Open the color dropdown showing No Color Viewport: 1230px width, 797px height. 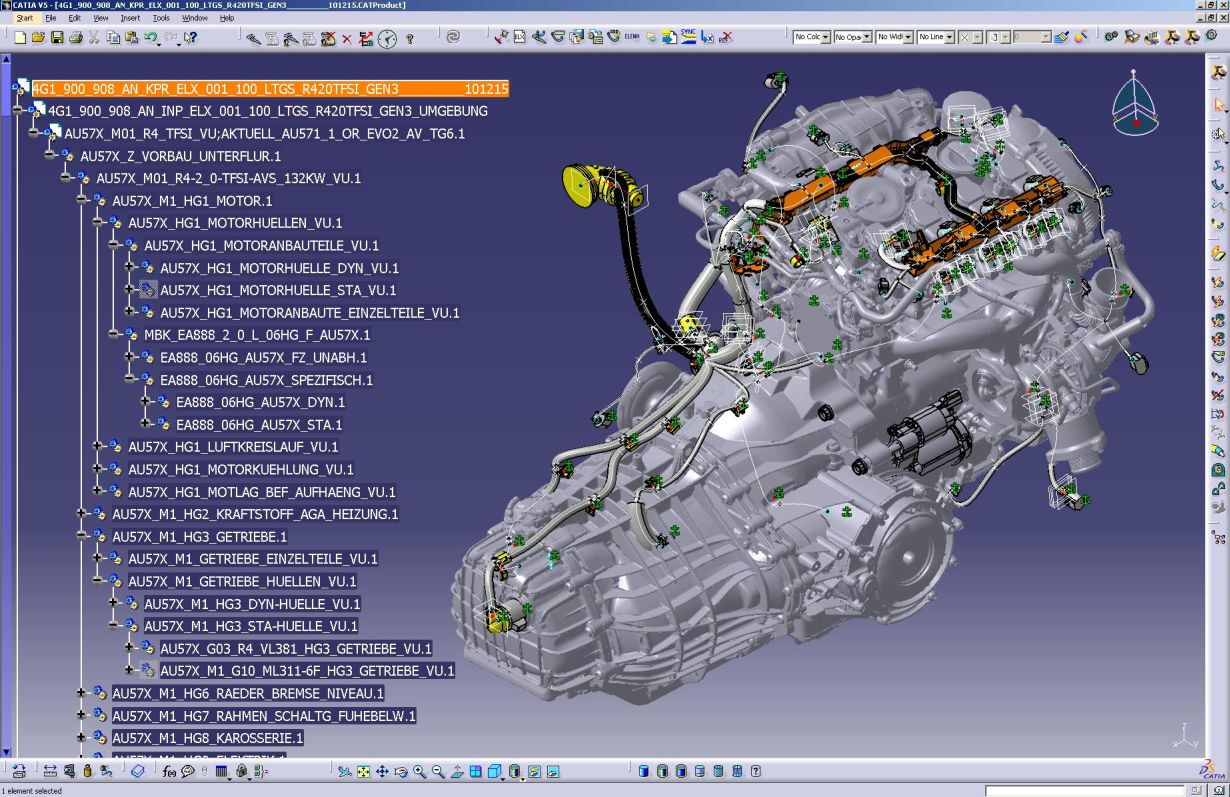click(812, 37)
